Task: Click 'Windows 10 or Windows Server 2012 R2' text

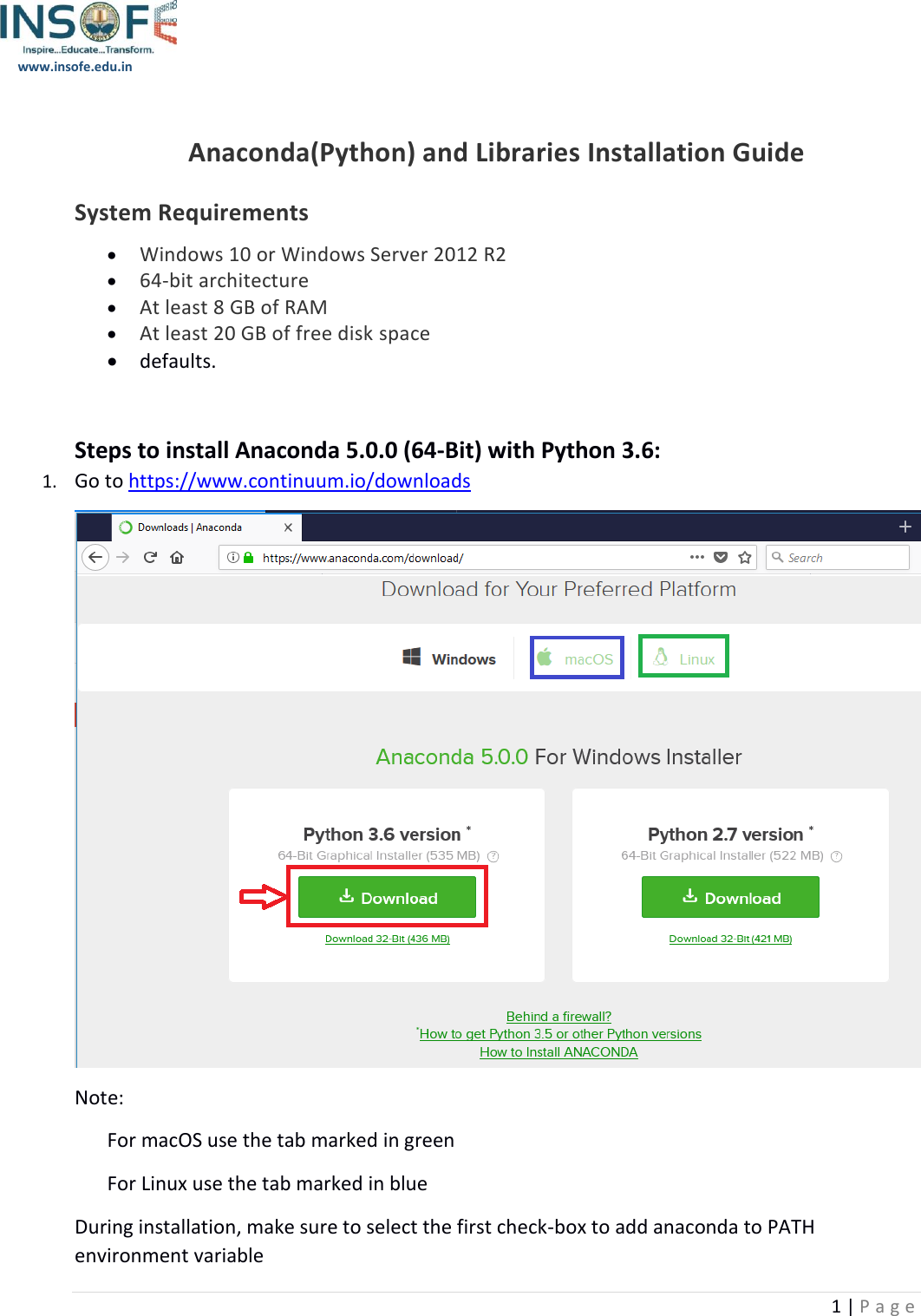Action: tap(323, 254)
